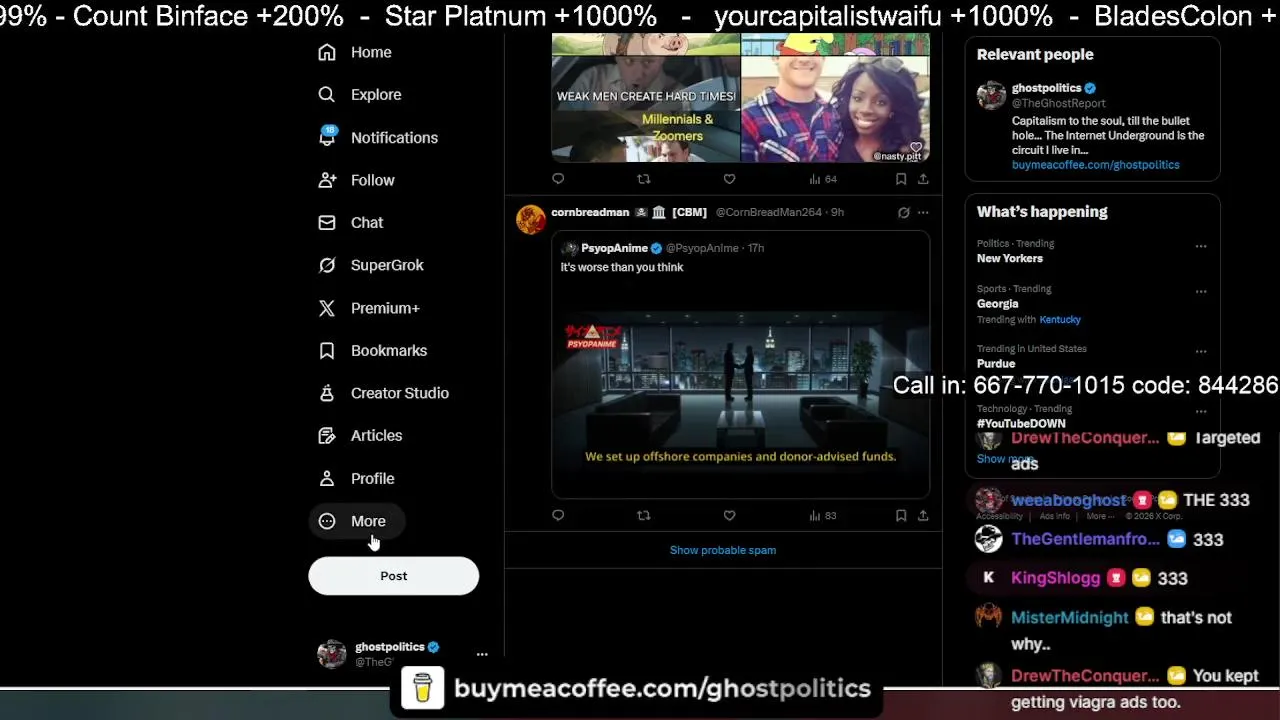Click the Notifications bell icon
Image resolution: width=1280 pixels, height=720 pixels.
(327, 138)
